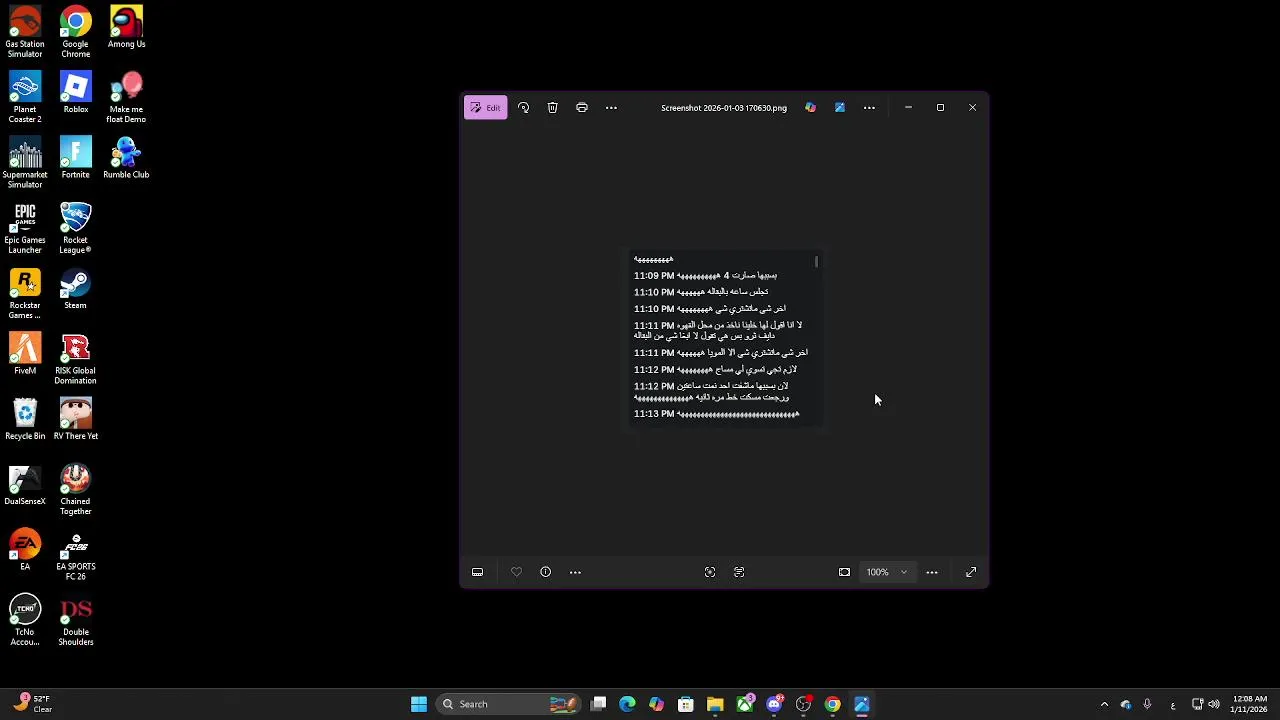The image size is (1280, 720).
Task: Delete the screenshot with trash icon
Action: tap(552, 107)
